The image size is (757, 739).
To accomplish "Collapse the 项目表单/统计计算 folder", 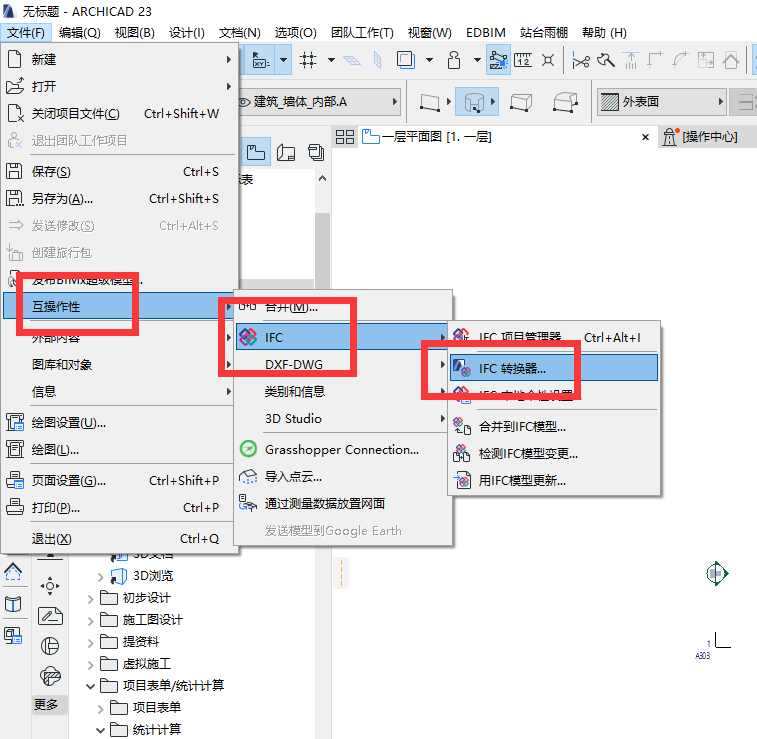I will pos(90,686).
